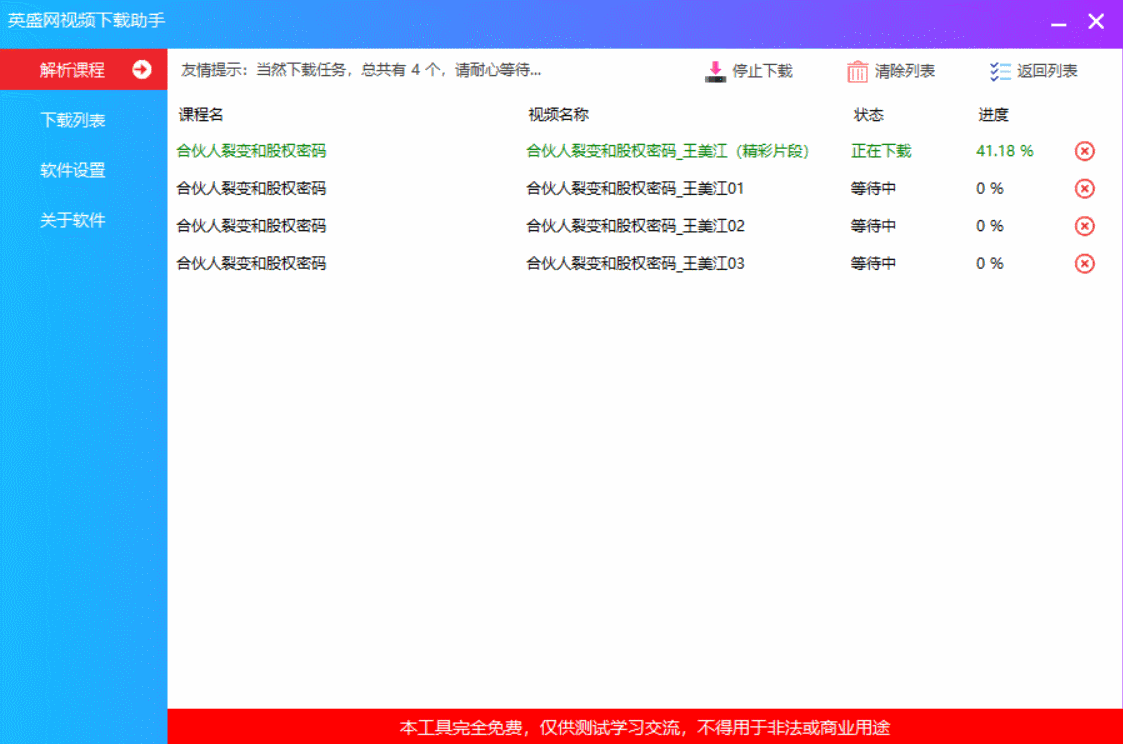Open the 解析课程 sidebar tab
This screenshot has height=744, width=1123.
coord(83,69)
